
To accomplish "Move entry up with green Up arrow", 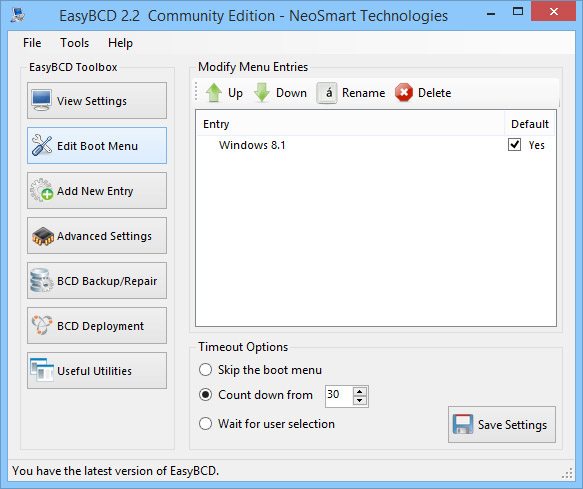I will pyautogui.click(x=214, y=93).
